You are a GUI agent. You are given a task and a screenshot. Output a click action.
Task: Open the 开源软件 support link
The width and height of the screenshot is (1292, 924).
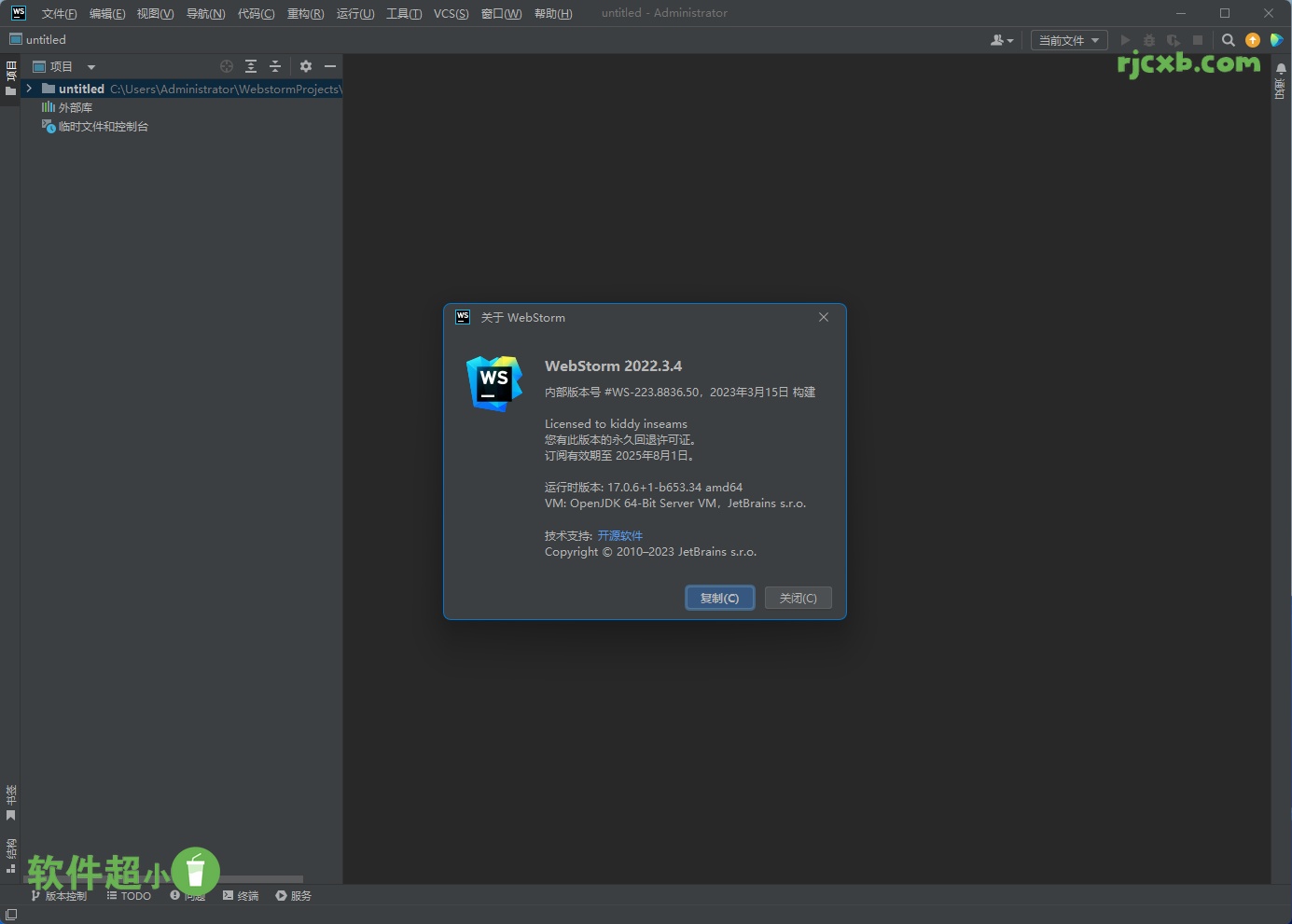pos(620,535)
